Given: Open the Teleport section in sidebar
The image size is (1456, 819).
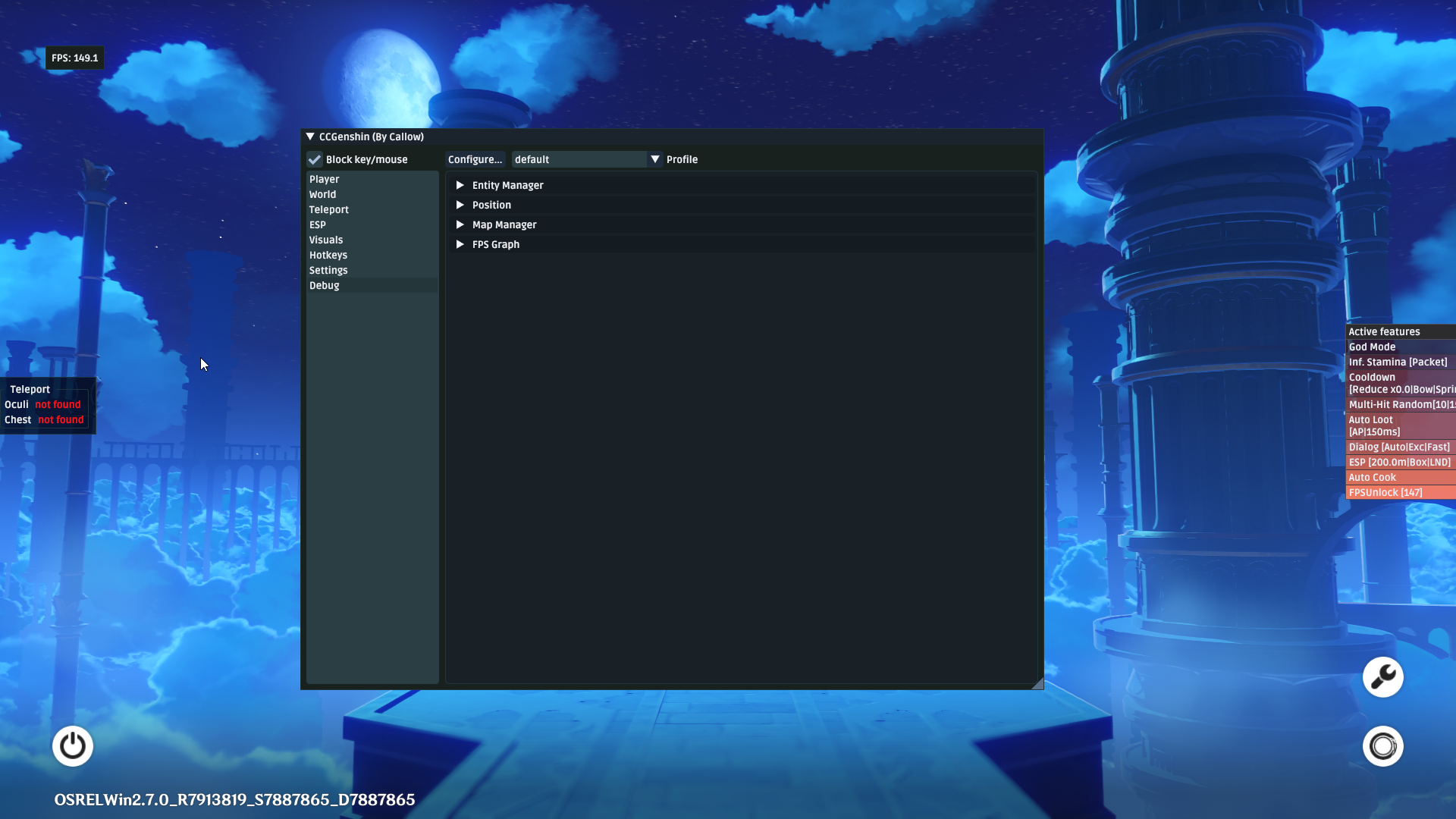Looking at the screenshot, I should (x=372, y=209).
